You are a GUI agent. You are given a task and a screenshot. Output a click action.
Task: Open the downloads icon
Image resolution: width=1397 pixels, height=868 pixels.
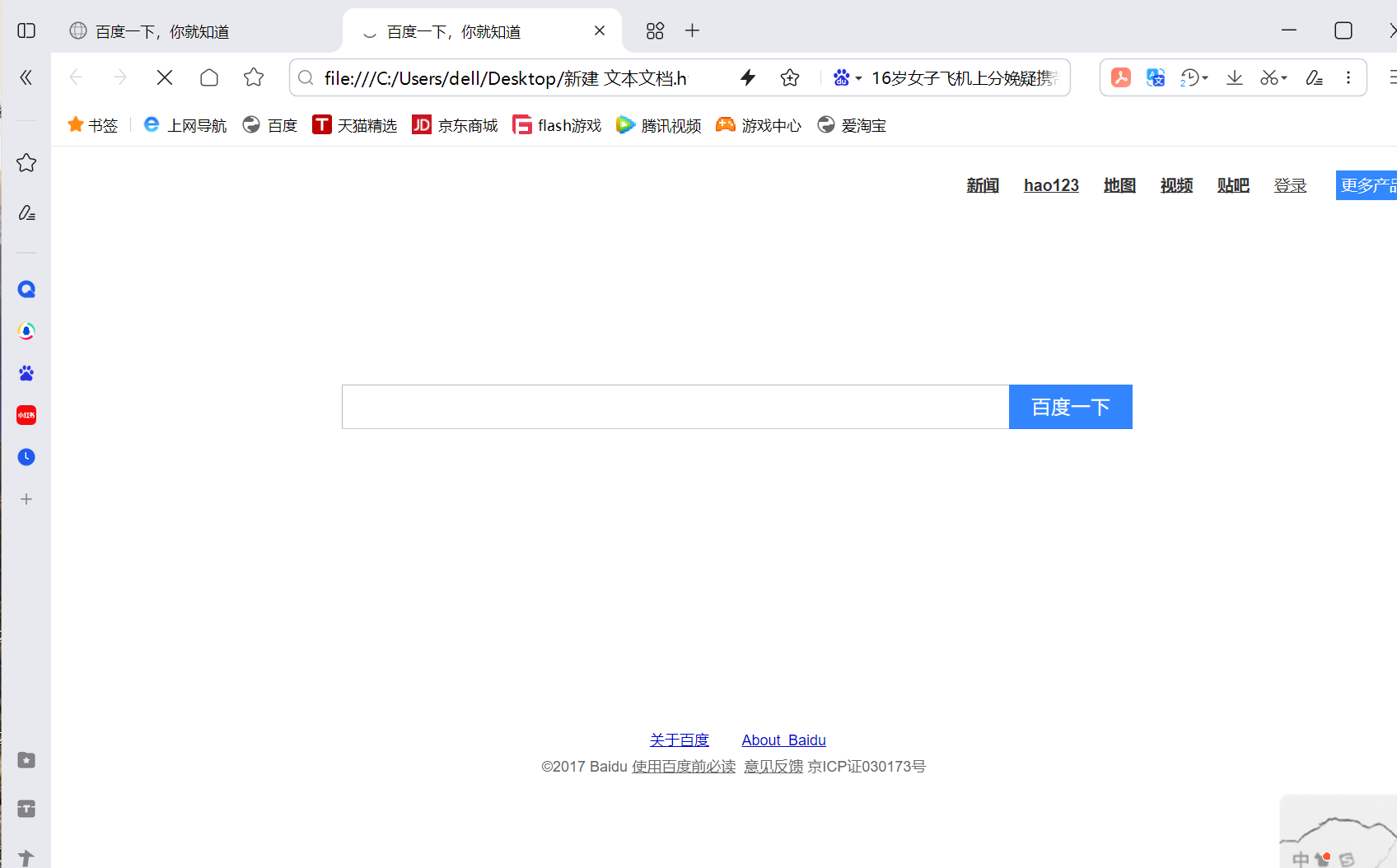point(1235,77)
